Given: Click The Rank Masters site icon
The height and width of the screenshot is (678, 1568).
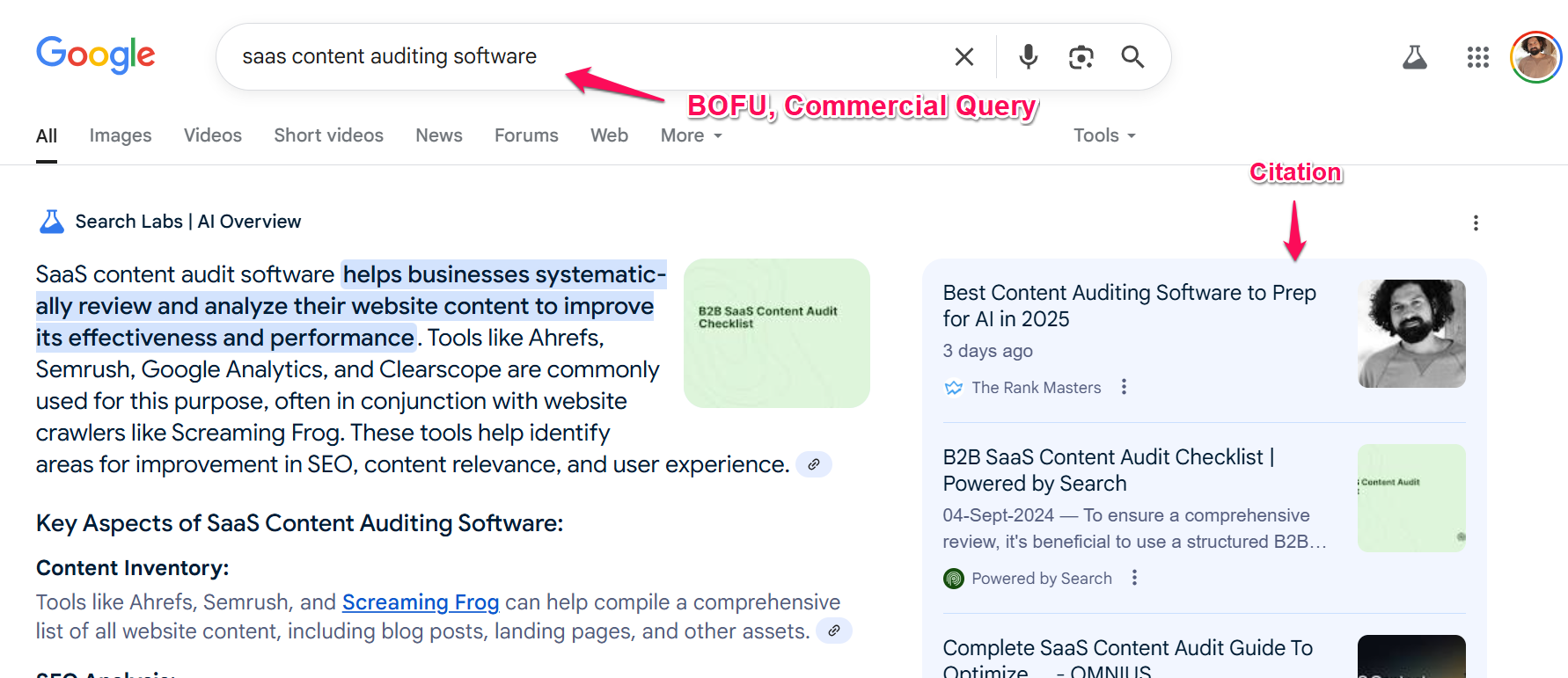Looking at the screenshot, I should (x=953, y=388).
